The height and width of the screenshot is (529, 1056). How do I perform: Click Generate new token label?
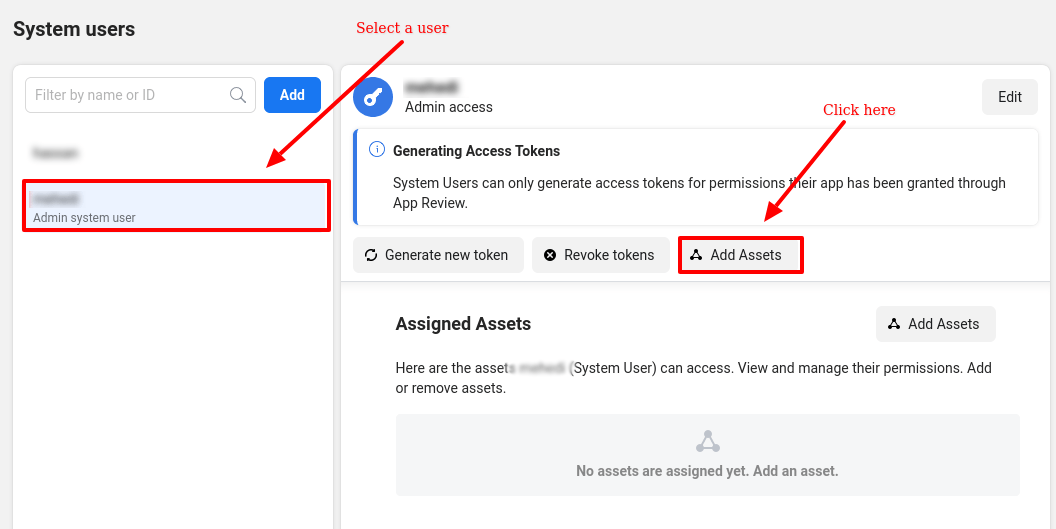pyautogui.click(x=446, y=255)
